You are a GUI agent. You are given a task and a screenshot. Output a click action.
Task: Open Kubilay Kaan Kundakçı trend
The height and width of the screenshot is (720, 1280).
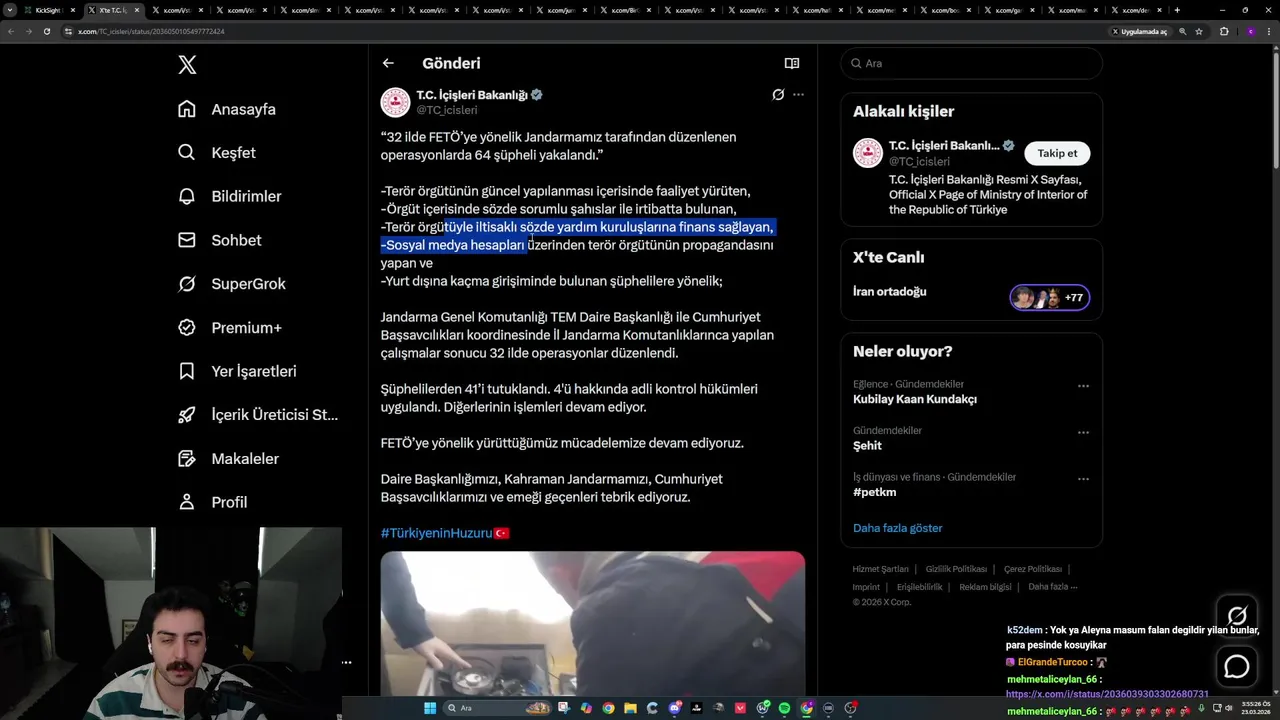pyautogui.click(x=915, y=399)
